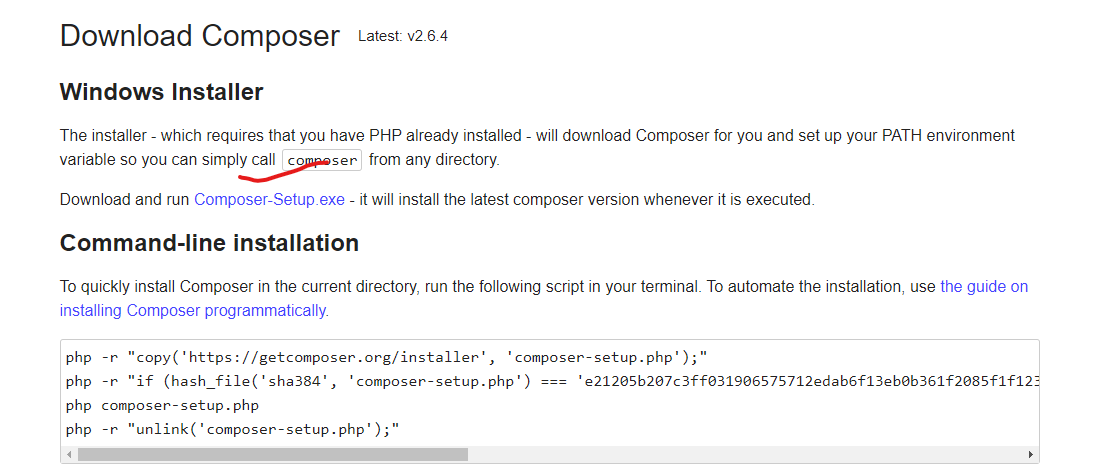Click the paragraph mentioning the PATH environment variable
The height and width of the screenshot is (468, 1093).
coord(537,147)
